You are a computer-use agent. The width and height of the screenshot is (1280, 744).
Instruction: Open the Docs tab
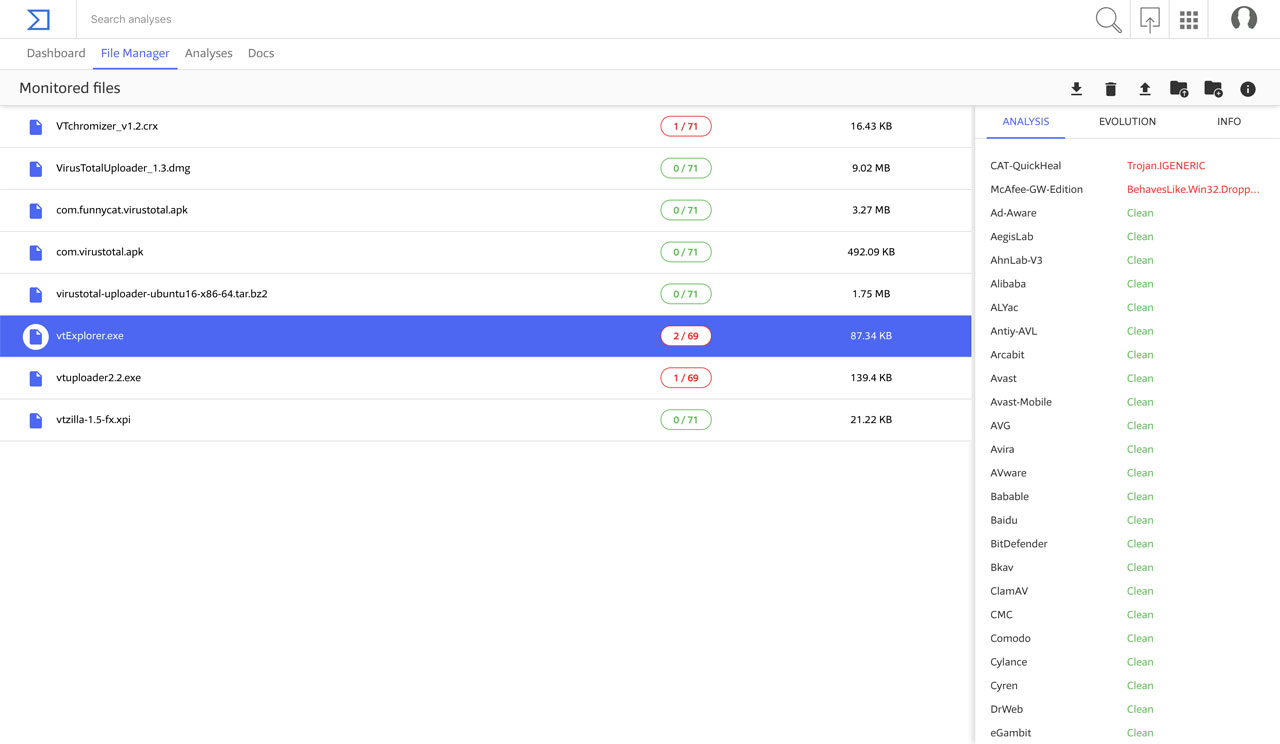coord(261,53)
